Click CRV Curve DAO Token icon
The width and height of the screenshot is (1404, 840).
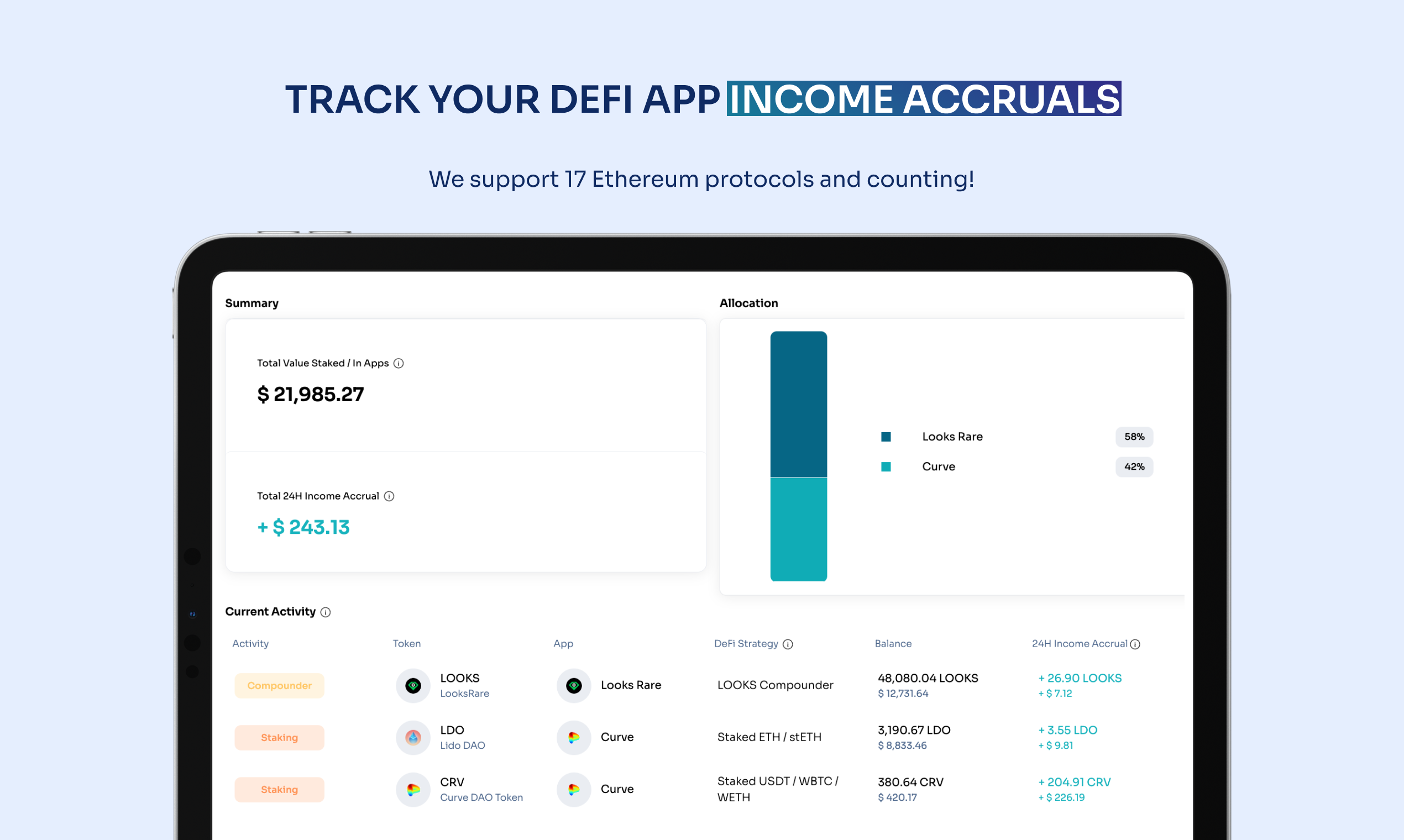(x=413, y=790)
